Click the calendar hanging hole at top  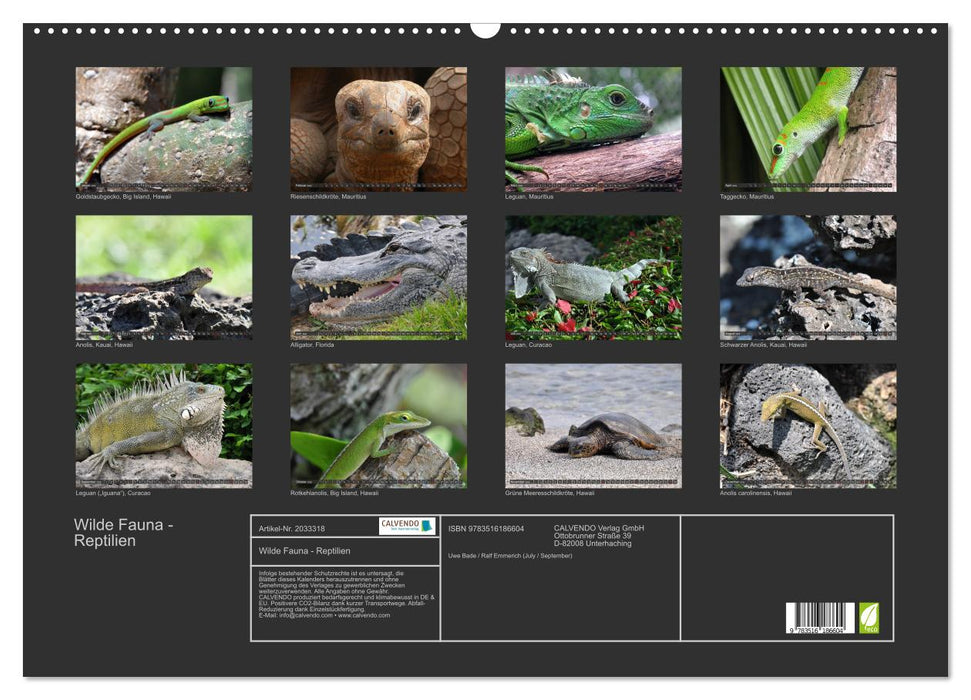click(485, 28)
